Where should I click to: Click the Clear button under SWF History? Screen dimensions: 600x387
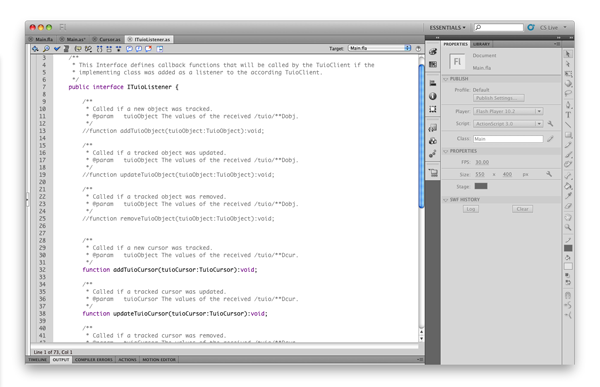click(x=522, y=209)
